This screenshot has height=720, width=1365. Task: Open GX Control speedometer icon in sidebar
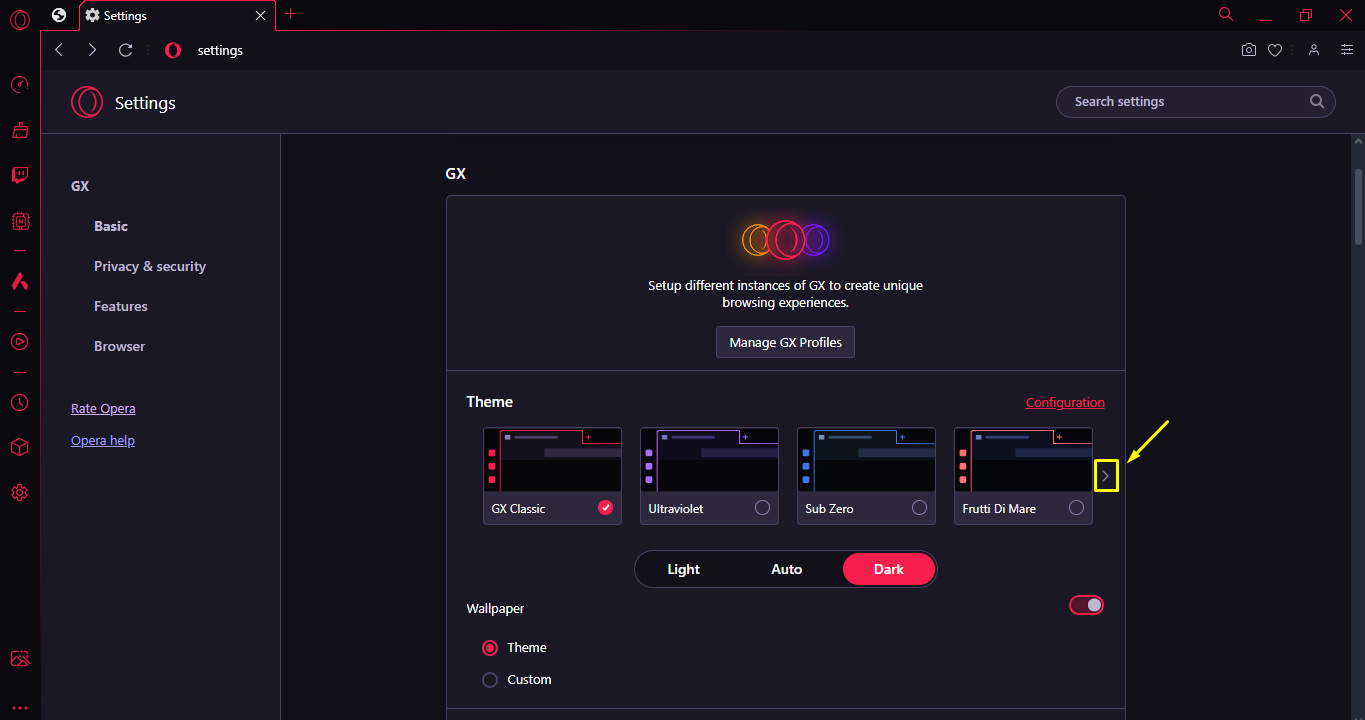19,85
